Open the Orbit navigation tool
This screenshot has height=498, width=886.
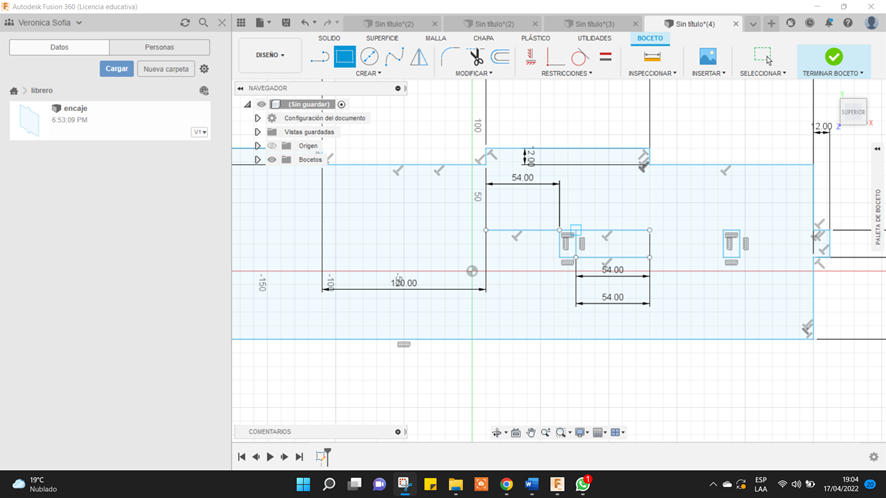pyautogui.click(x=497, y=432)
